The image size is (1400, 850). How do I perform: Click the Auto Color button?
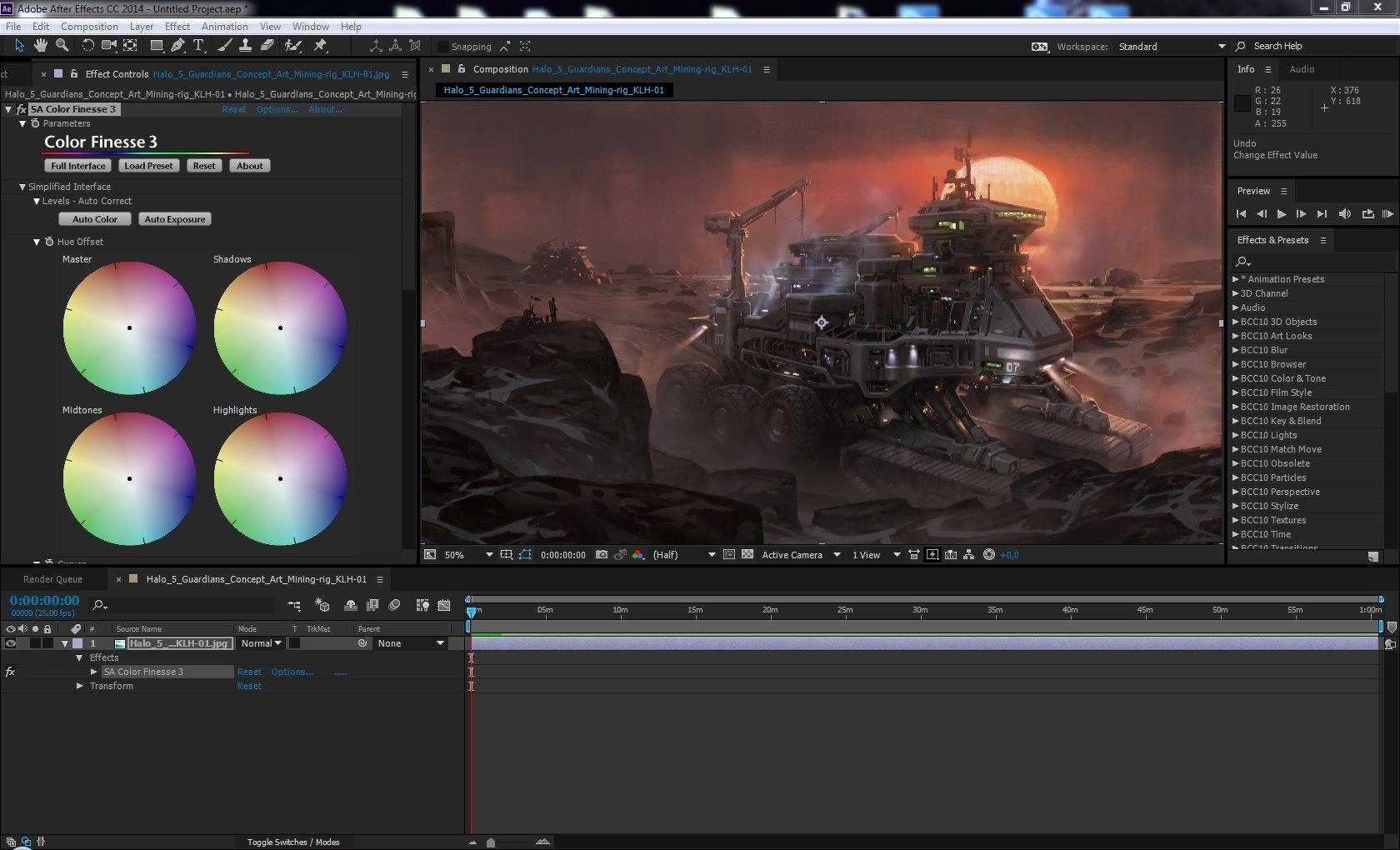[x=95, y=219]
